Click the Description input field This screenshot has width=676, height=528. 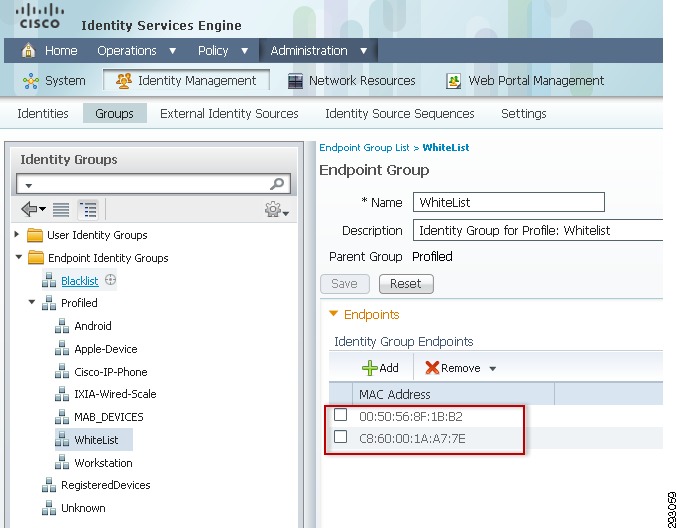(x=538, y=231)
